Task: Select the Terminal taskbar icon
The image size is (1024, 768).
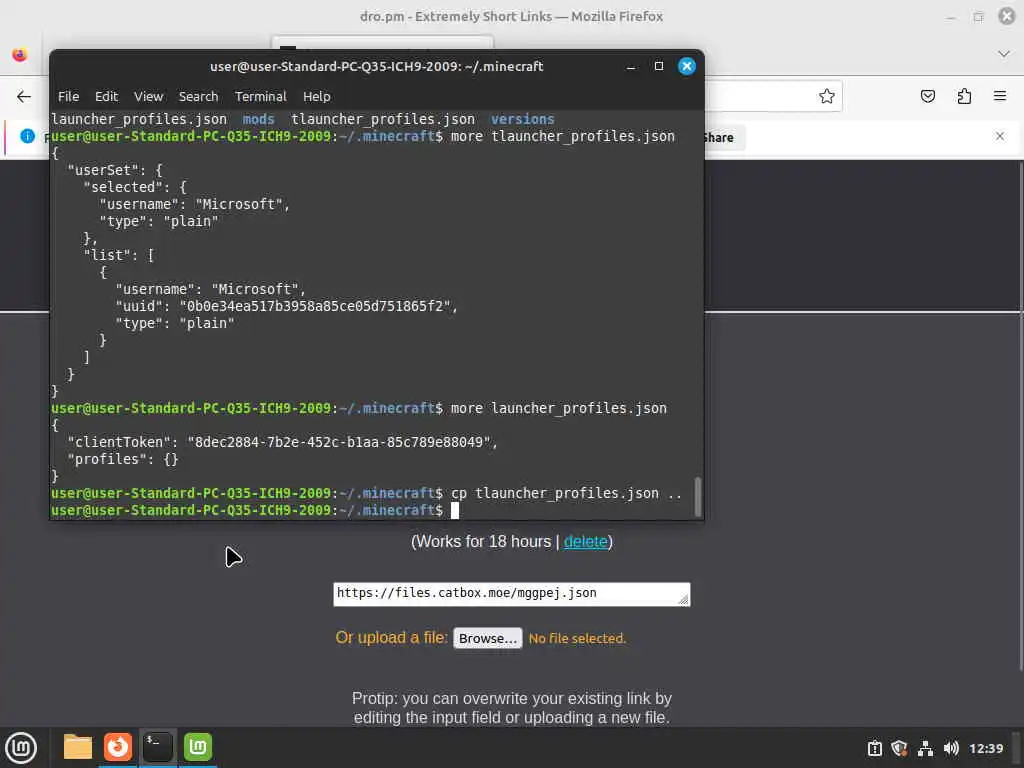Action: 158,747
